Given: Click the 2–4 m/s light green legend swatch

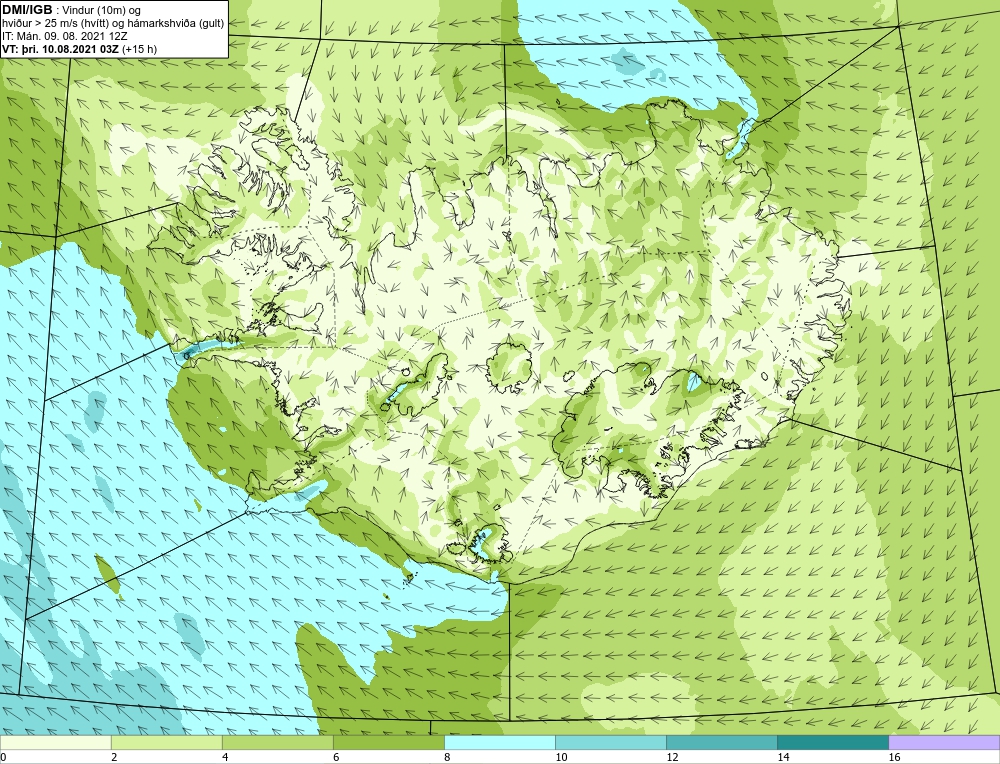Looking at the screenshot, I should point(166,742).
